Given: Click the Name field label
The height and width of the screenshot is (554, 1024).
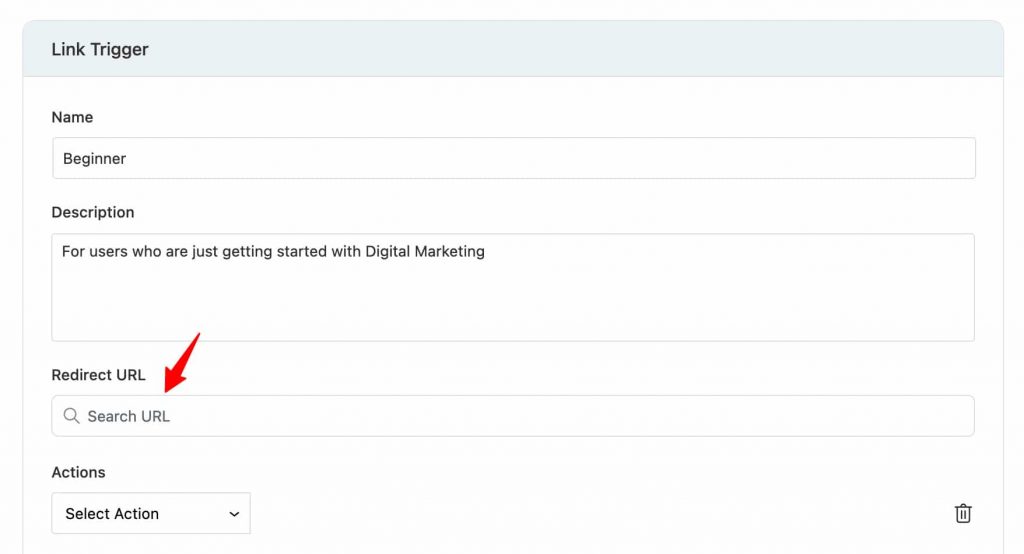Looking at the screenshot, I should coord(72,117).
